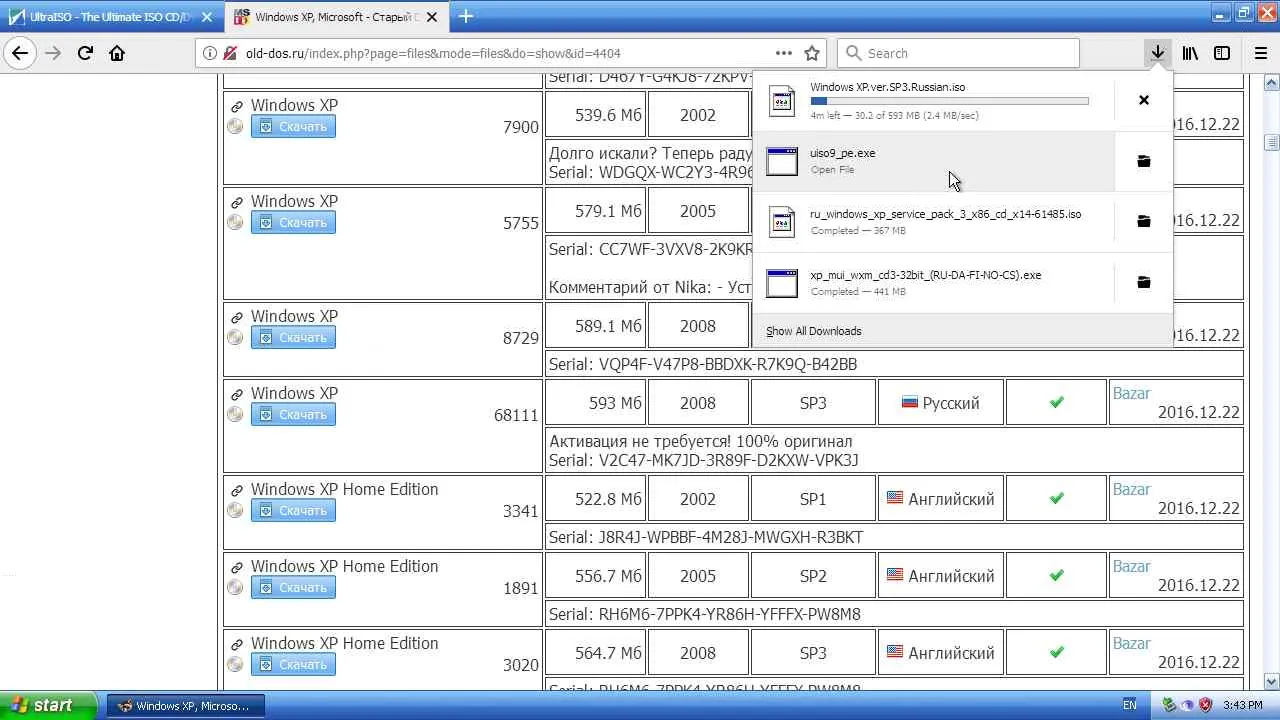Screen dimensions: 1280x720
Task: Click Скачать in the 1891 downloads row
Action: click(x=293, y=587)
